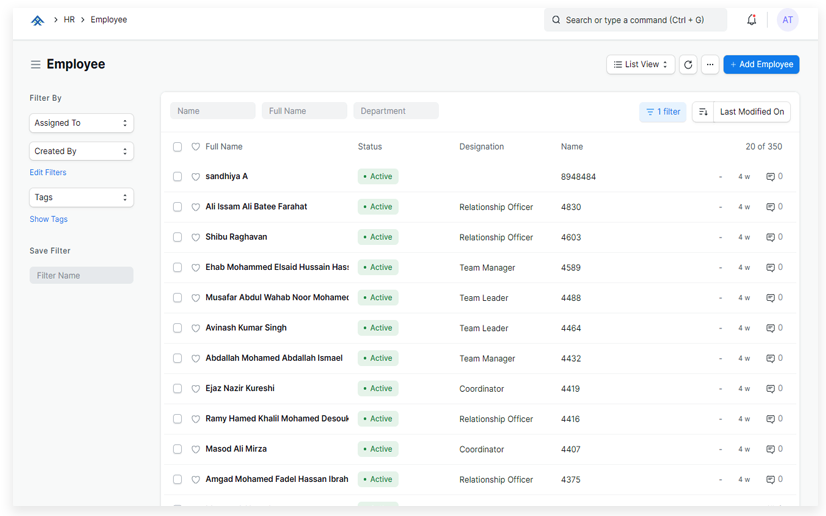826x516 pixels.
Task: Open the notifications bell
Action: coord(752,20)
